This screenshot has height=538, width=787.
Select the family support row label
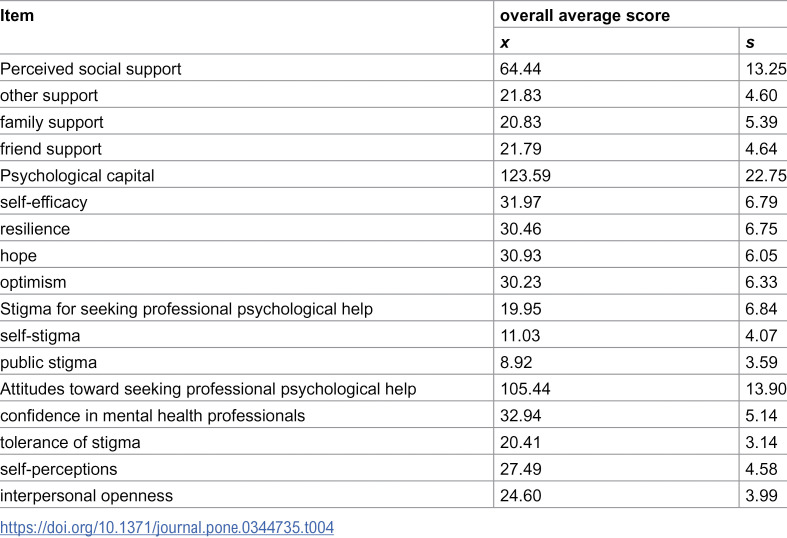(52, 122)
